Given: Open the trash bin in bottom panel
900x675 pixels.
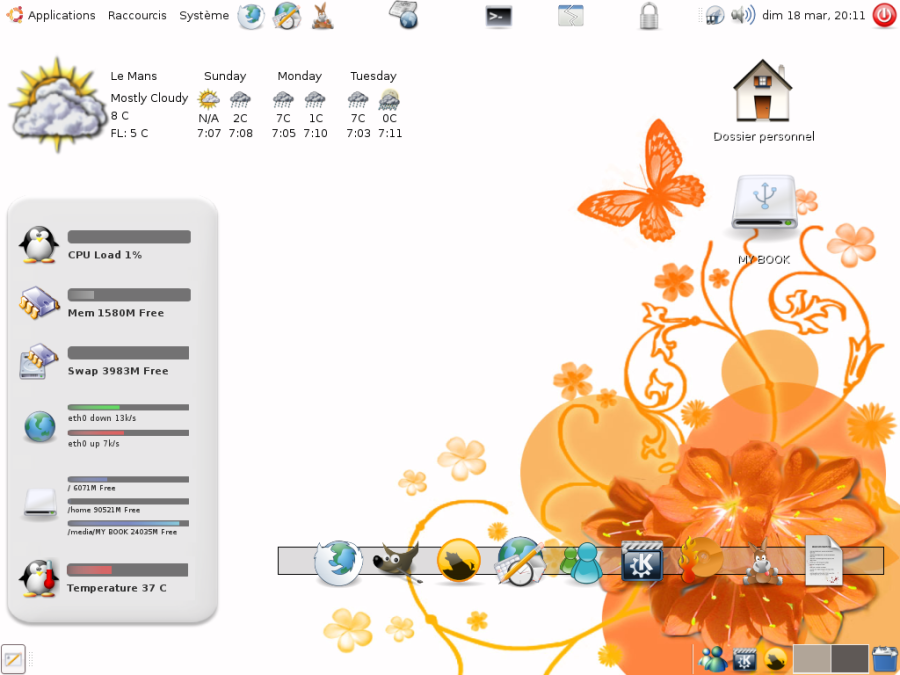Looking at the screenshot, I should [886, 660].
